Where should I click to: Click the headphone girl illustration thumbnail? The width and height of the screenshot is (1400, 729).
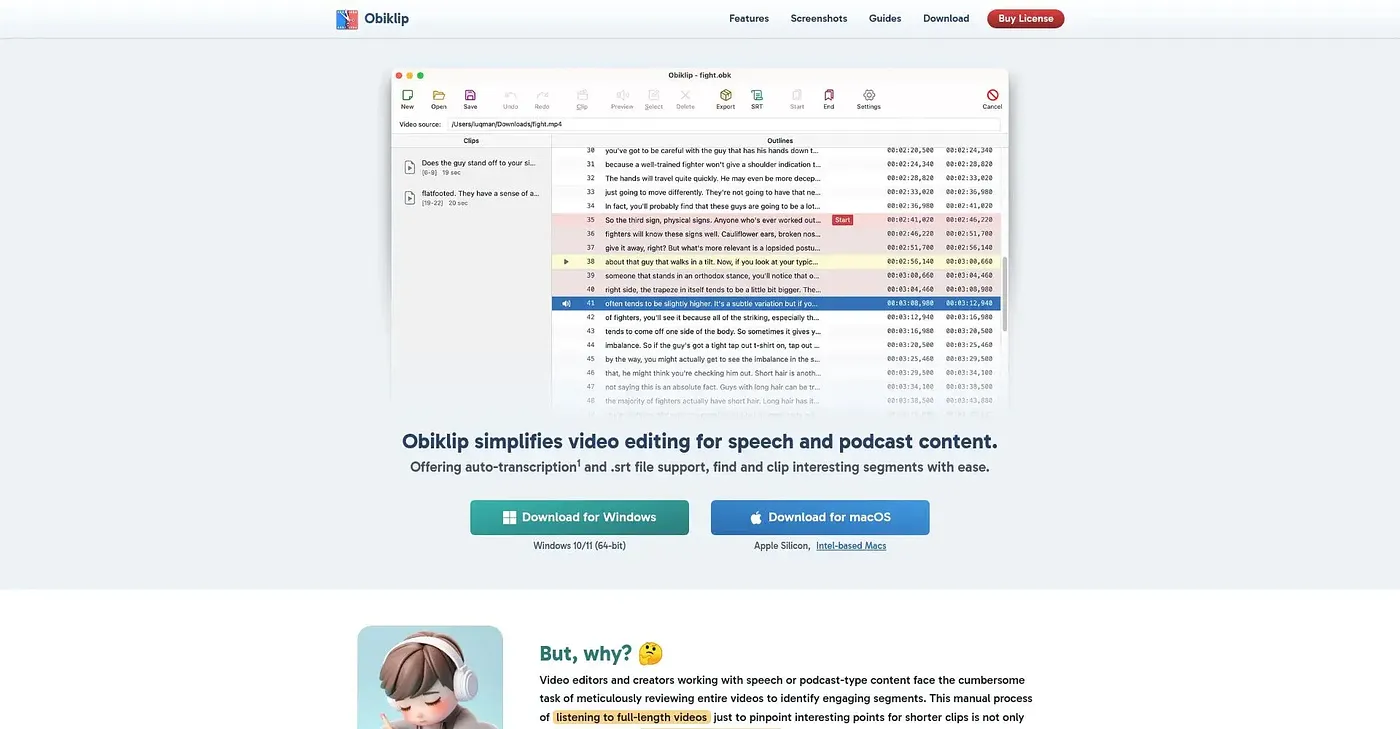click(x=430, y=677)
